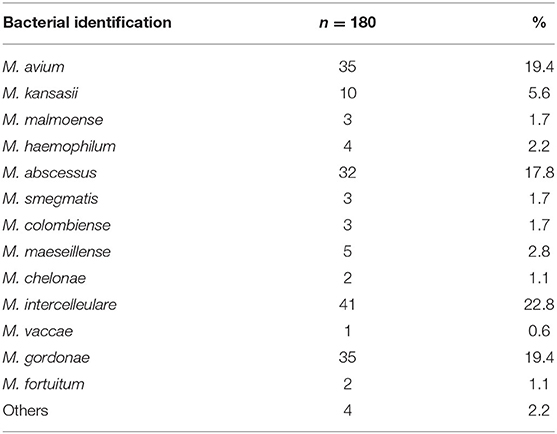The height and width of the screenshot is (434, 557).
Task: Click the Others row label
Action: pos(25,411)
